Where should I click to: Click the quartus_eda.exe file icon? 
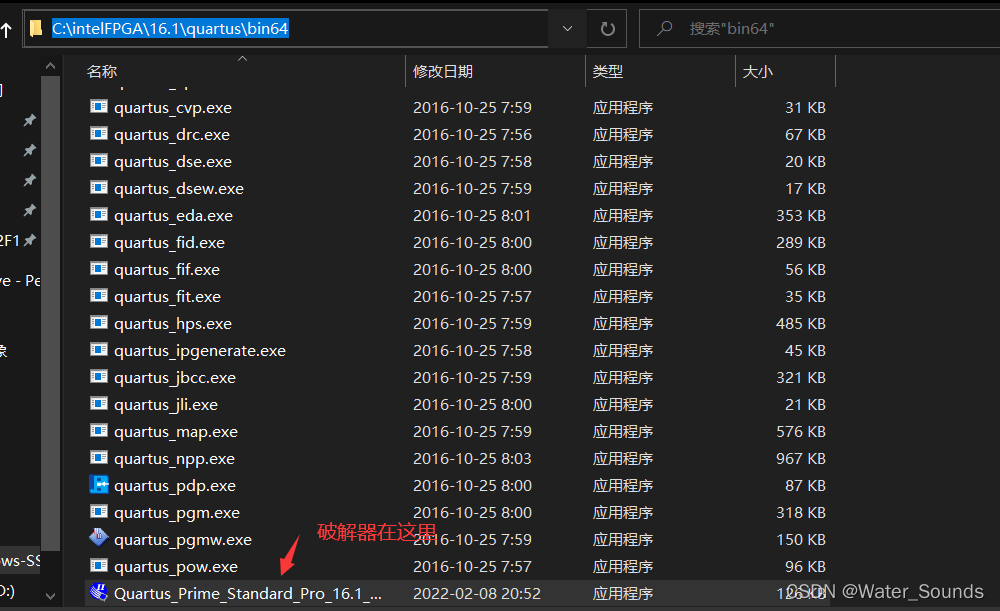coord(99,214)
